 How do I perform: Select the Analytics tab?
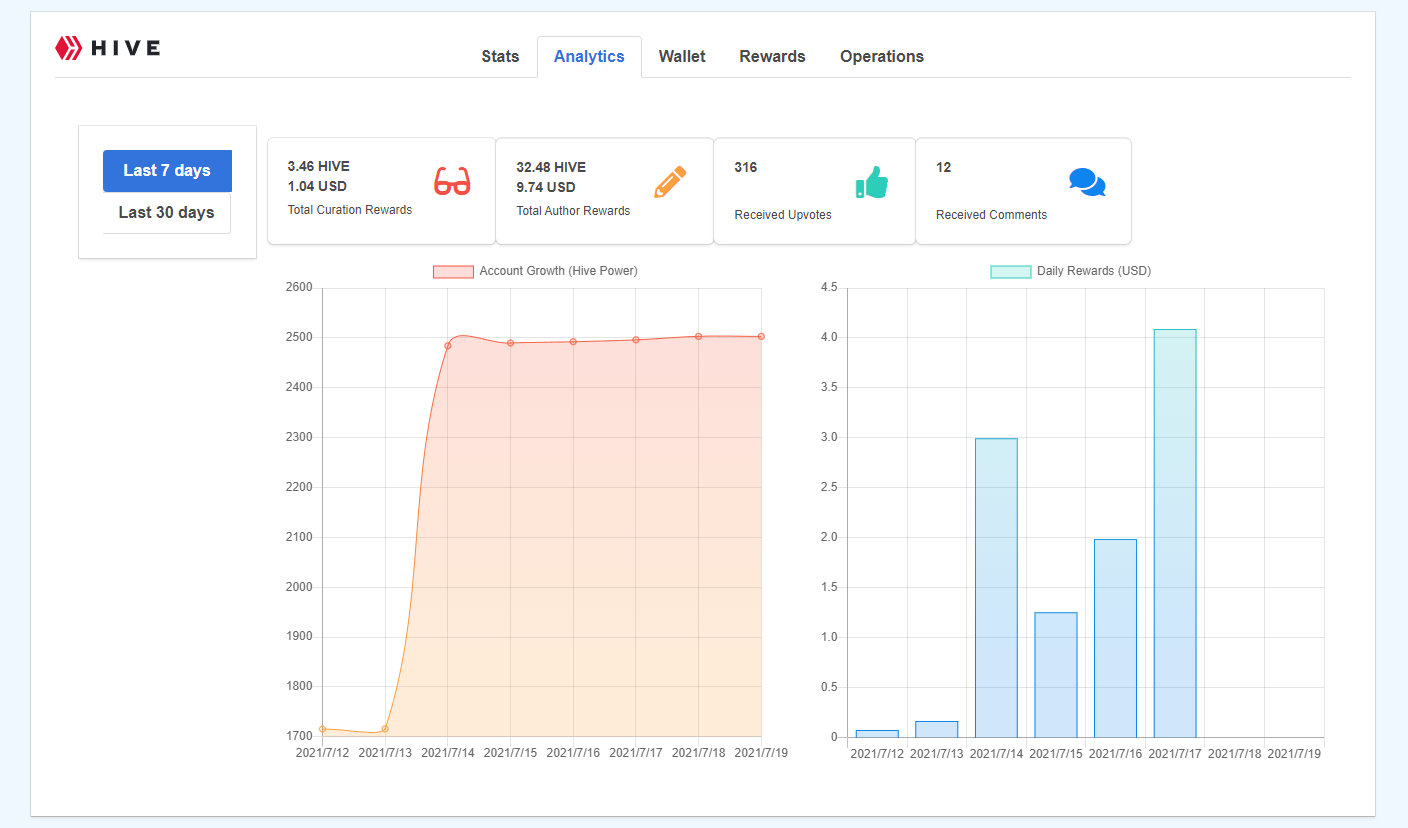click(589, 57)
